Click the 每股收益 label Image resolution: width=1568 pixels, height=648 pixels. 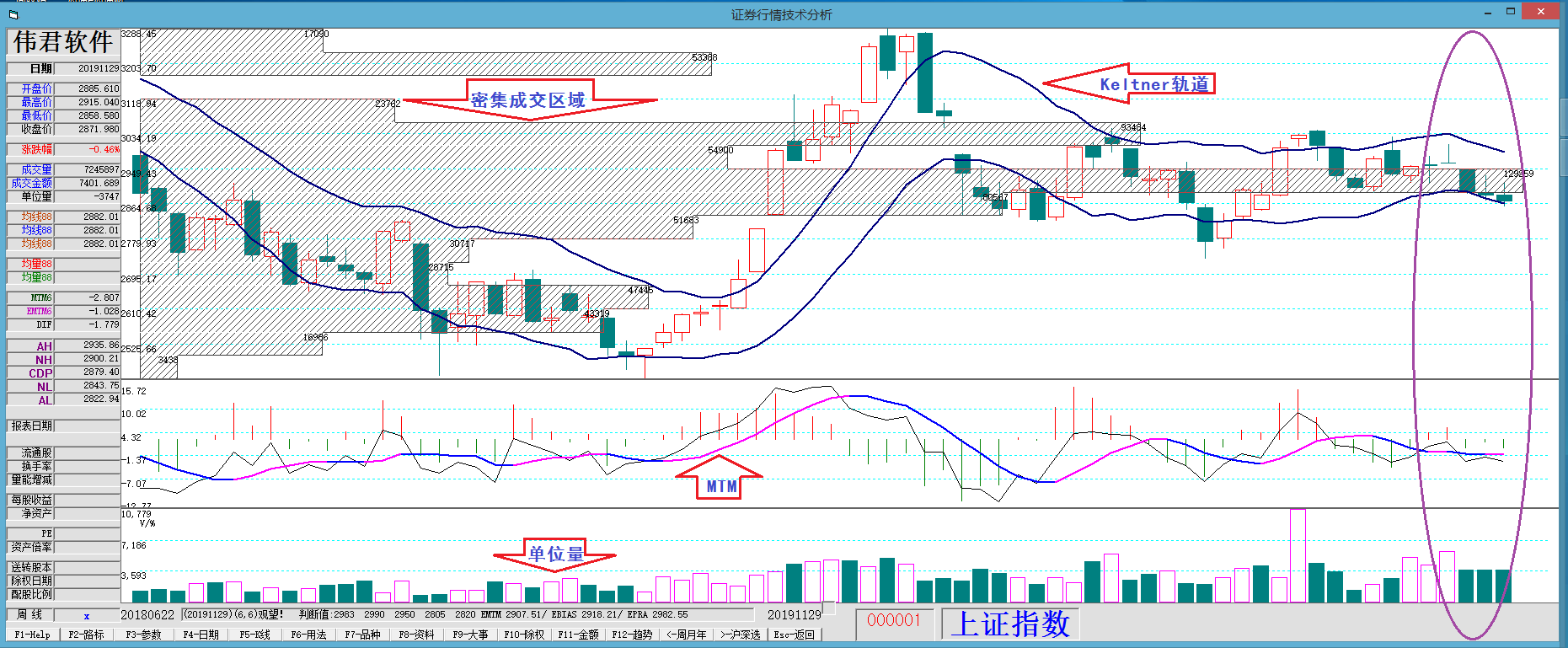[30, 500]
